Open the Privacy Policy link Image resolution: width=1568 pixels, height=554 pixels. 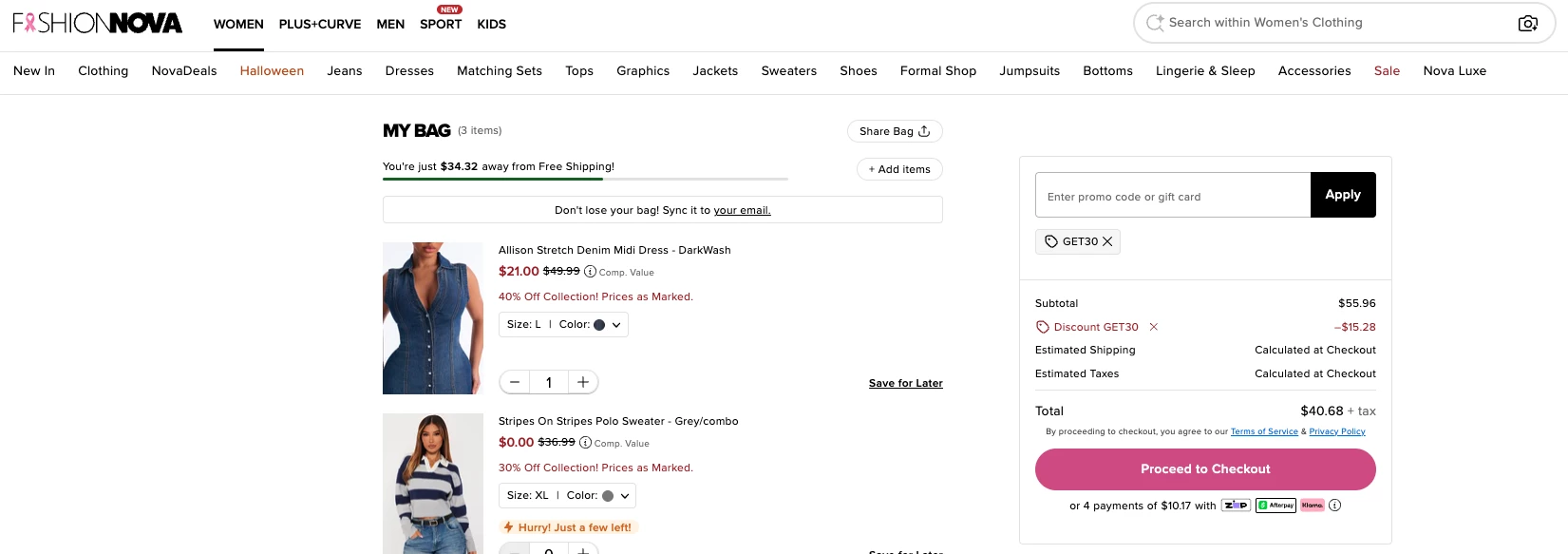1337,431
